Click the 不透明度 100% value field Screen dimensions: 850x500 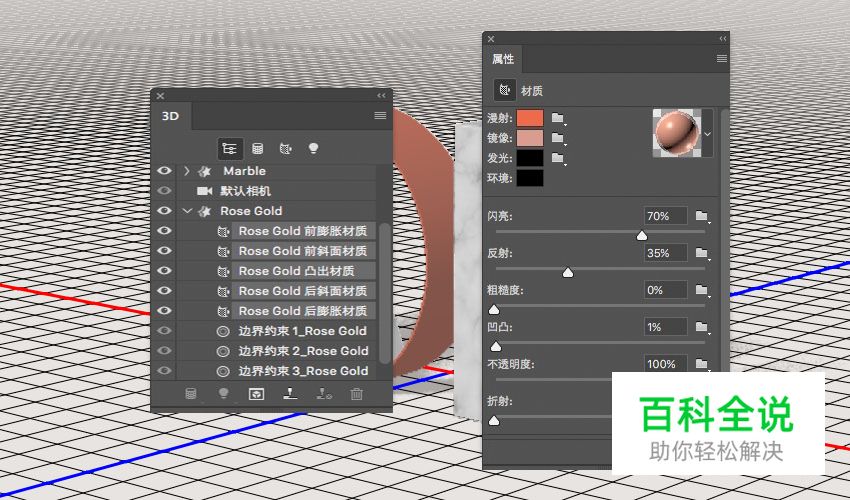click(666, 363)
